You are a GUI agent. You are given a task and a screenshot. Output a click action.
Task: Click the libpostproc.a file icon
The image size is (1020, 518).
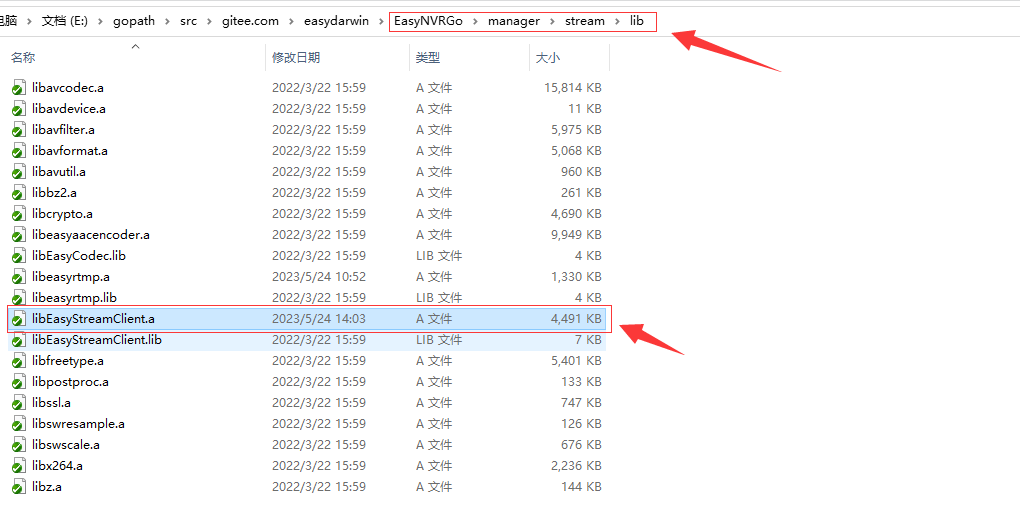pos(19,382)
